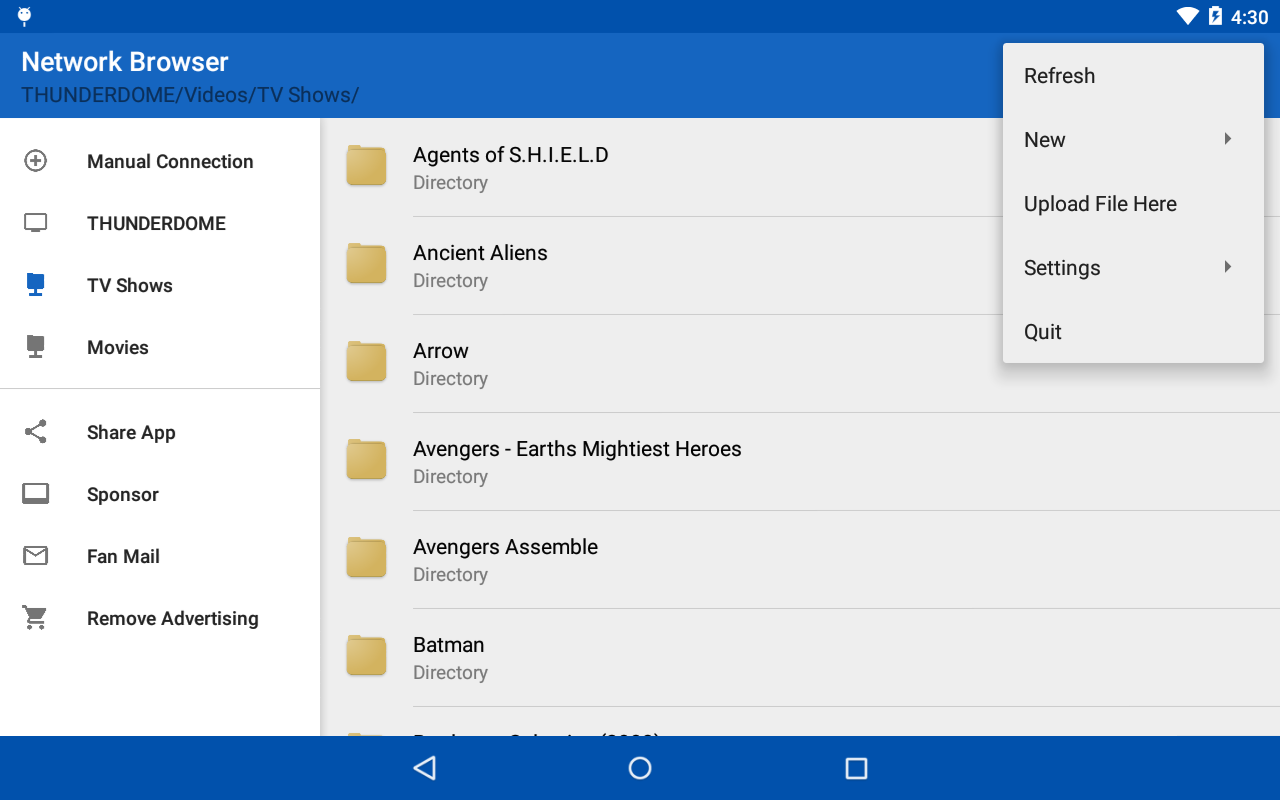
Task: Open the Agents of S.H.I.E.L.D folder icon
Action: click(366, 166)
